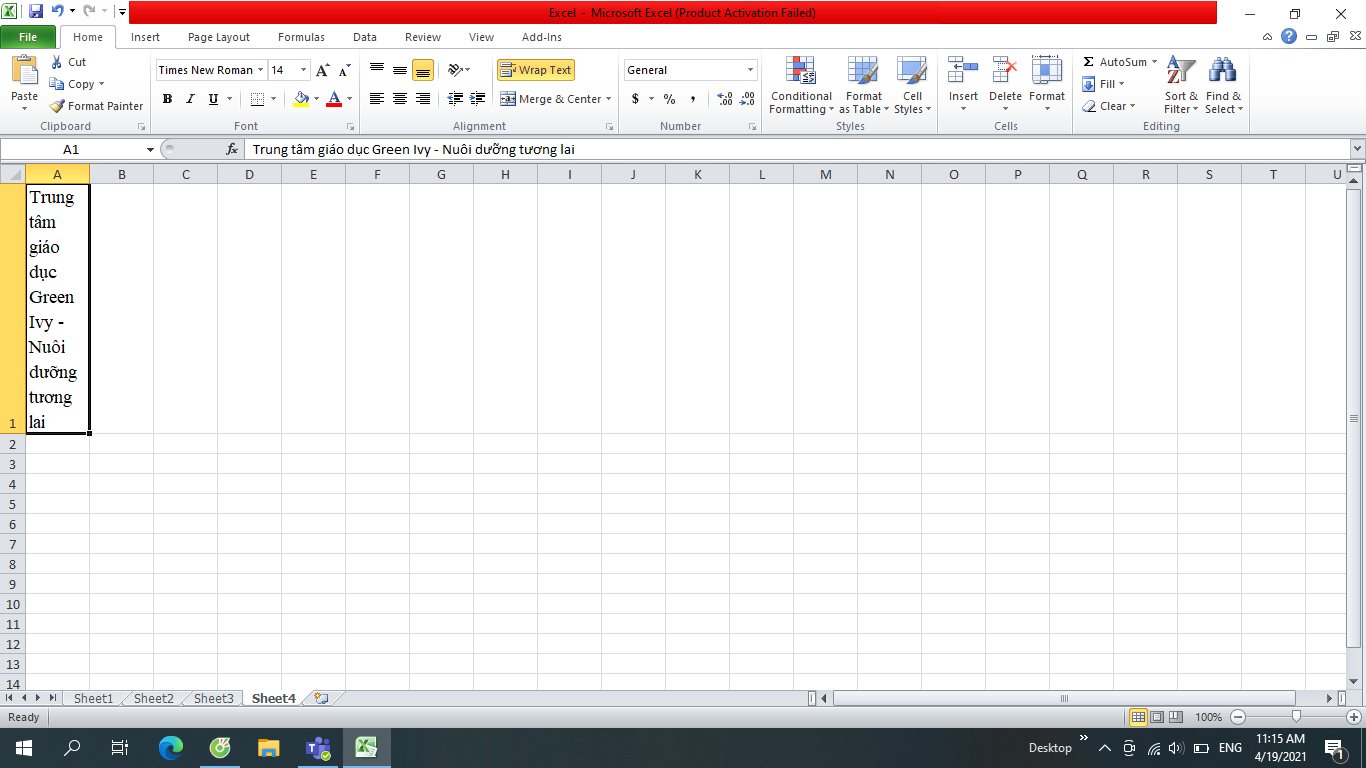Screen dimensions: 1366x768
Task: Increase indent icon
Action: coord(478,99)
